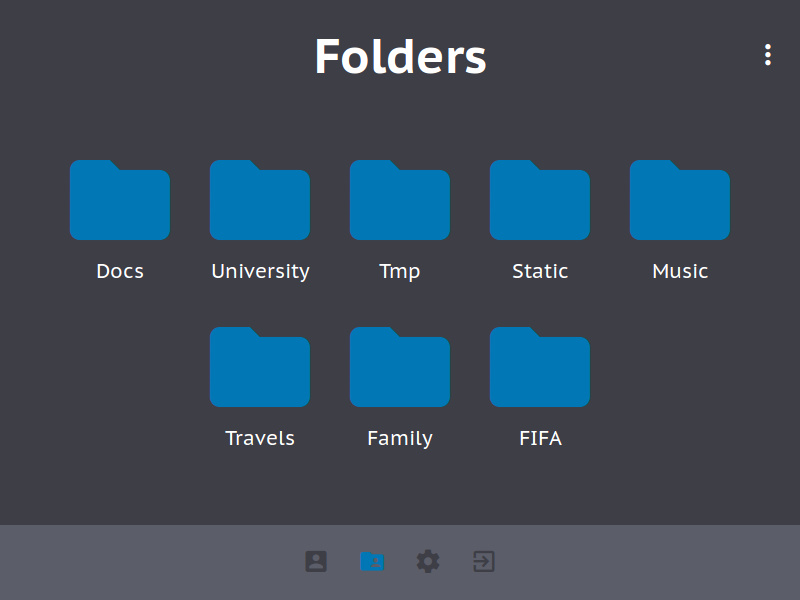Viewport: 800px width, 600px height.
Task: Click the Folders heading title
Action: (400, 57)
